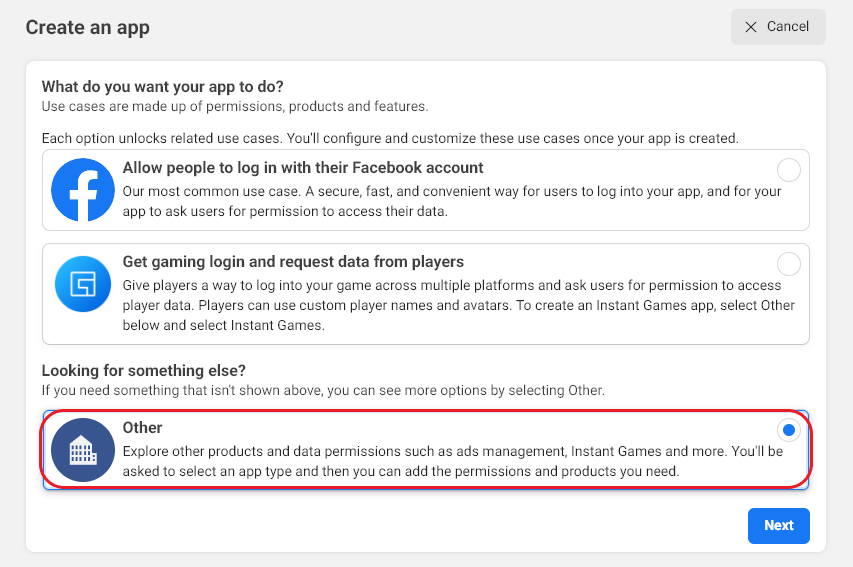Click the Other building icon
The height and width of the screenshot is (567, 853).
coord(83,450)
